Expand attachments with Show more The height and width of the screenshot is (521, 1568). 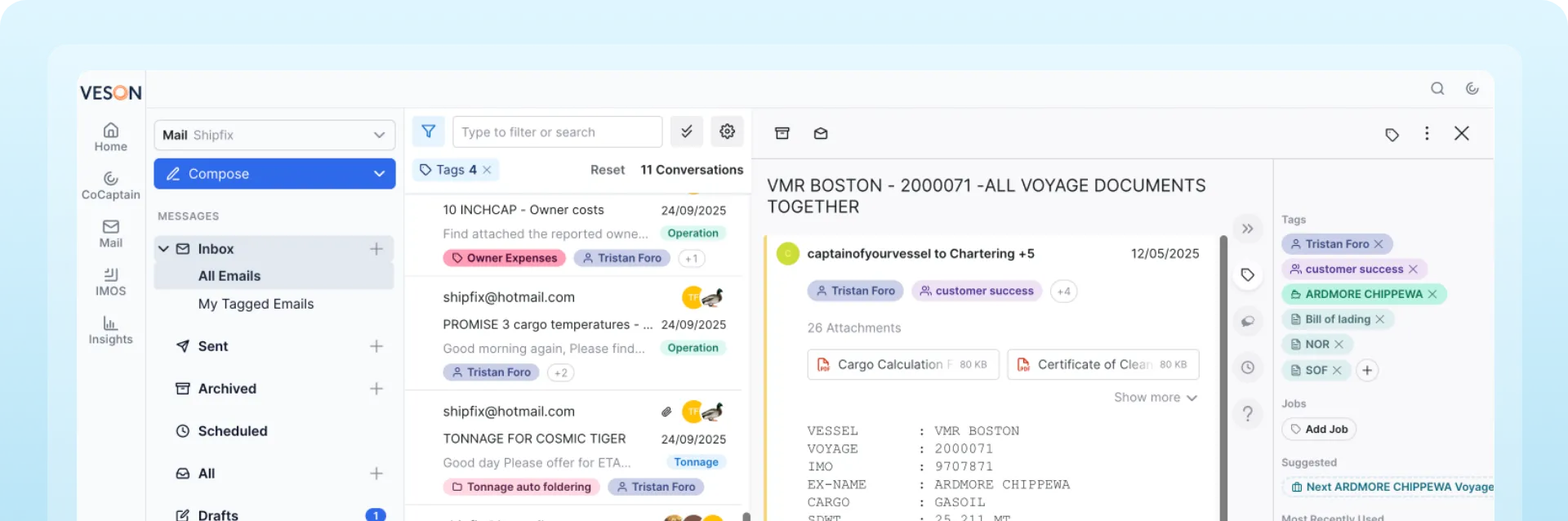tap(1155, 397)
